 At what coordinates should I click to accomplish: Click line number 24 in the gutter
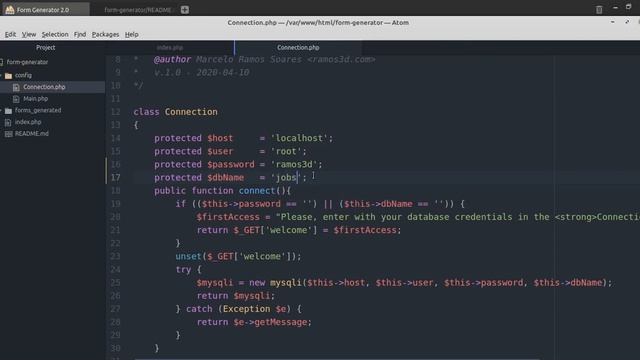116,269
